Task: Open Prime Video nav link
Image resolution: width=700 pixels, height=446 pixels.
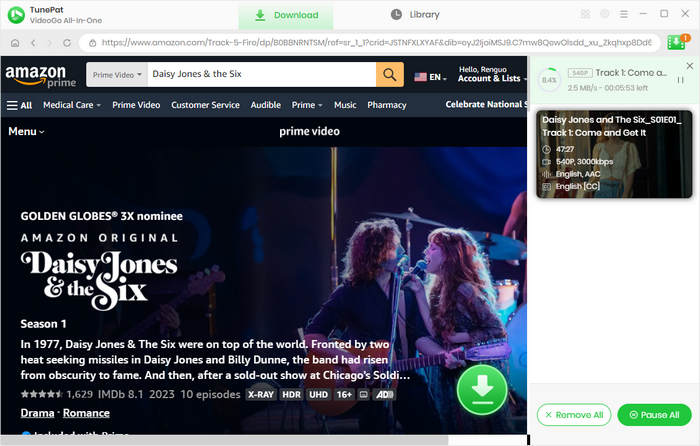Action: [136, 105]
